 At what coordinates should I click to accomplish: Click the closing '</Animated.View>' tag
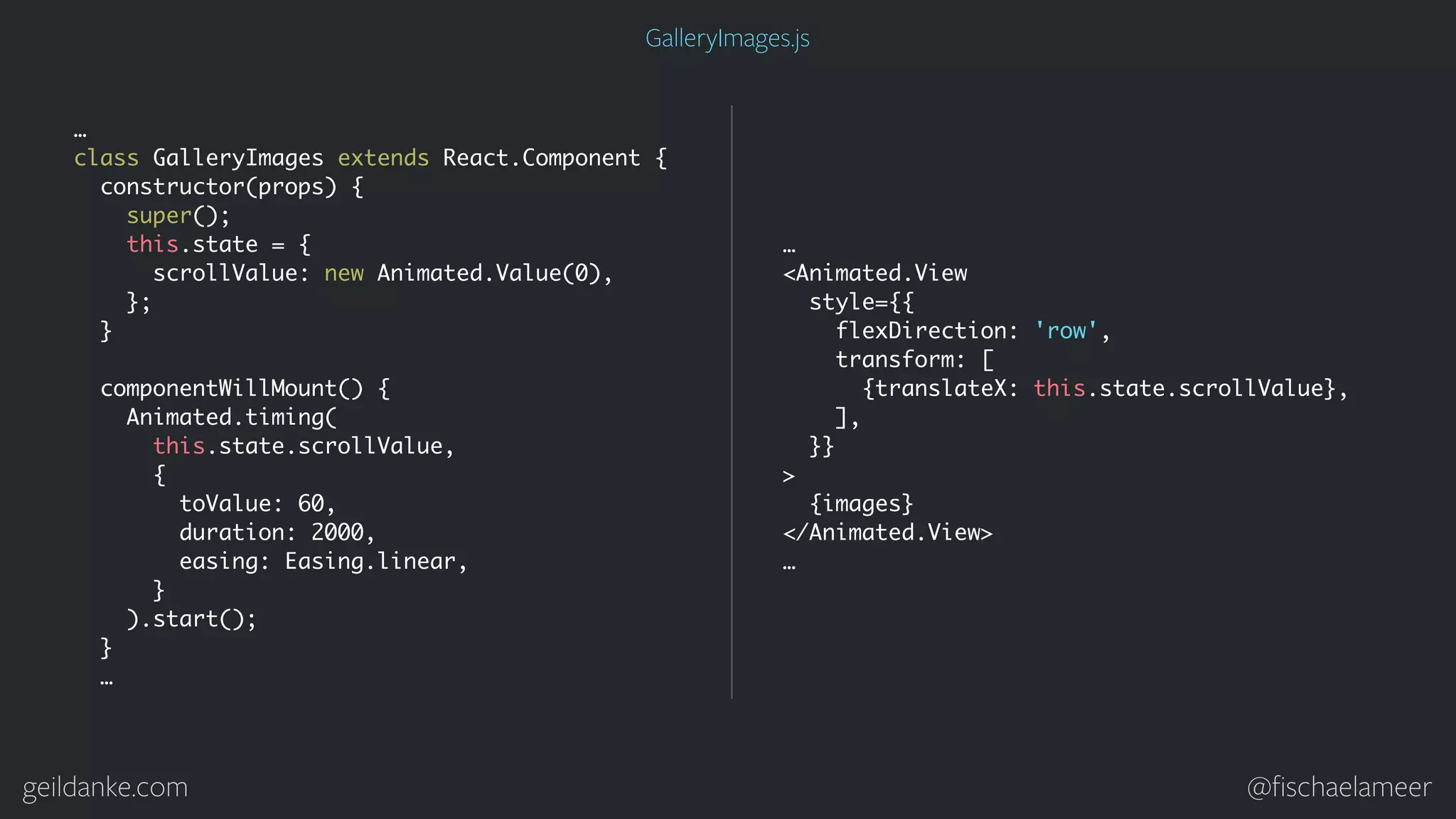point(888,532)
